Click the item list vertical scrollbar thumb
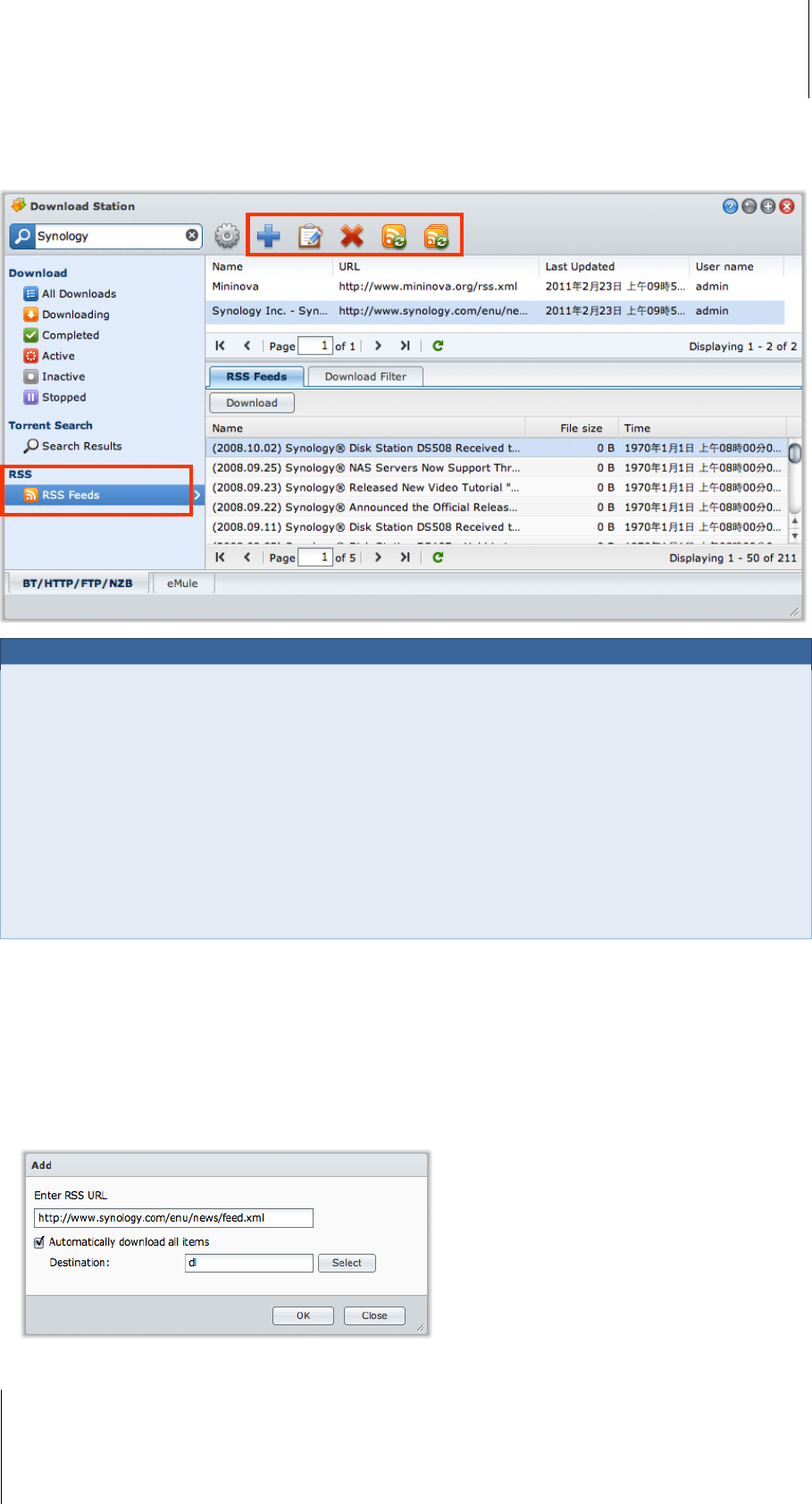 (795, 453)
